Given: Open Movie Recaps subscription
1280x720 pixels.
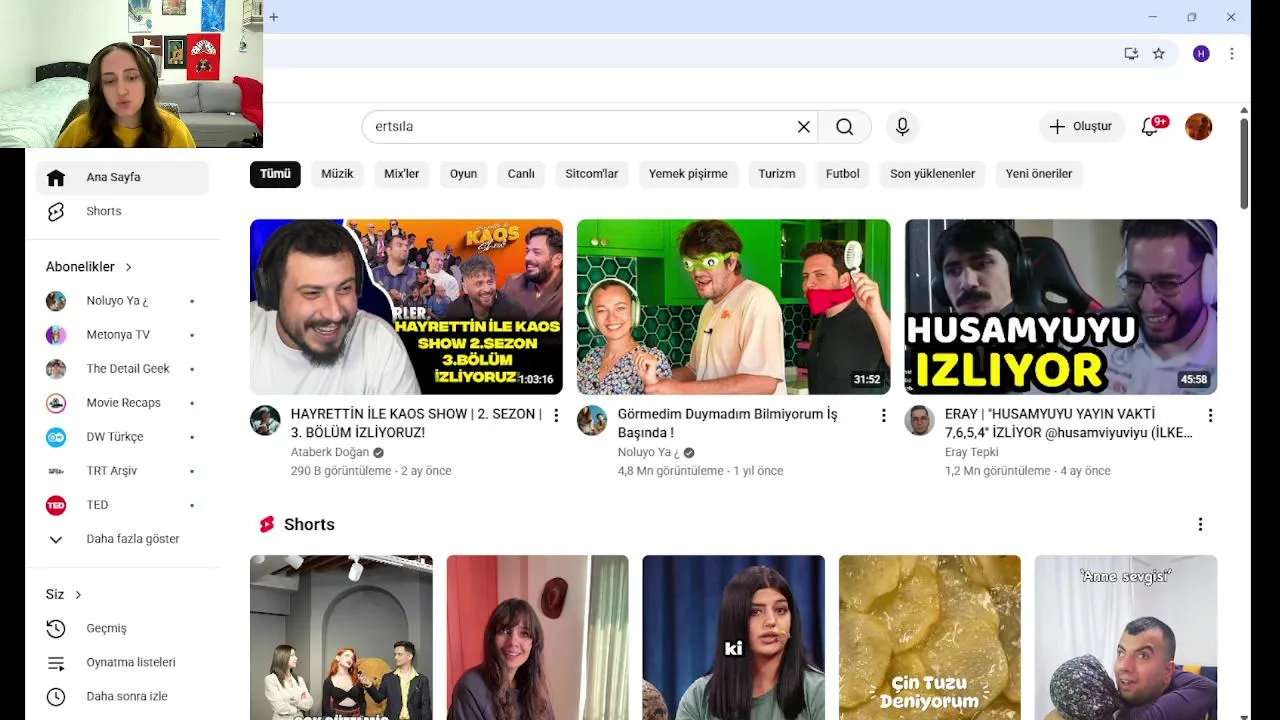Looking at the screenshot, I should tap(122, 403).
